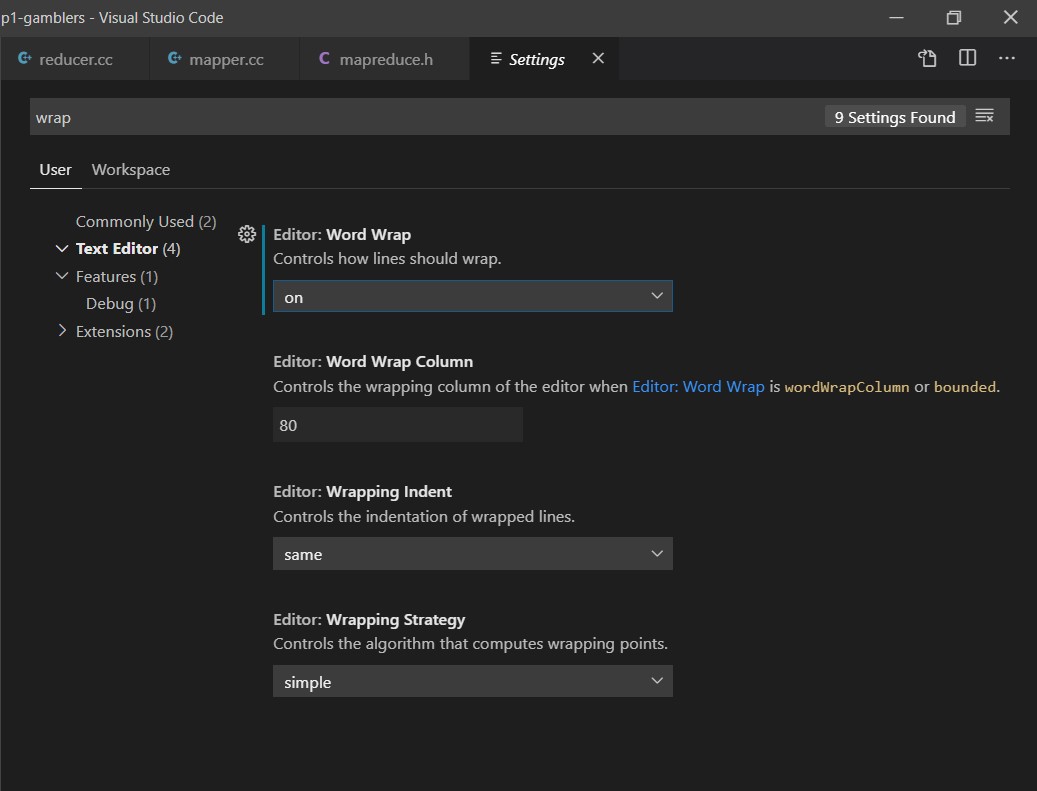This screenshot has height=791, width=1037.
Task: Open the mapreduce.h tab
Action: [384, 59]
